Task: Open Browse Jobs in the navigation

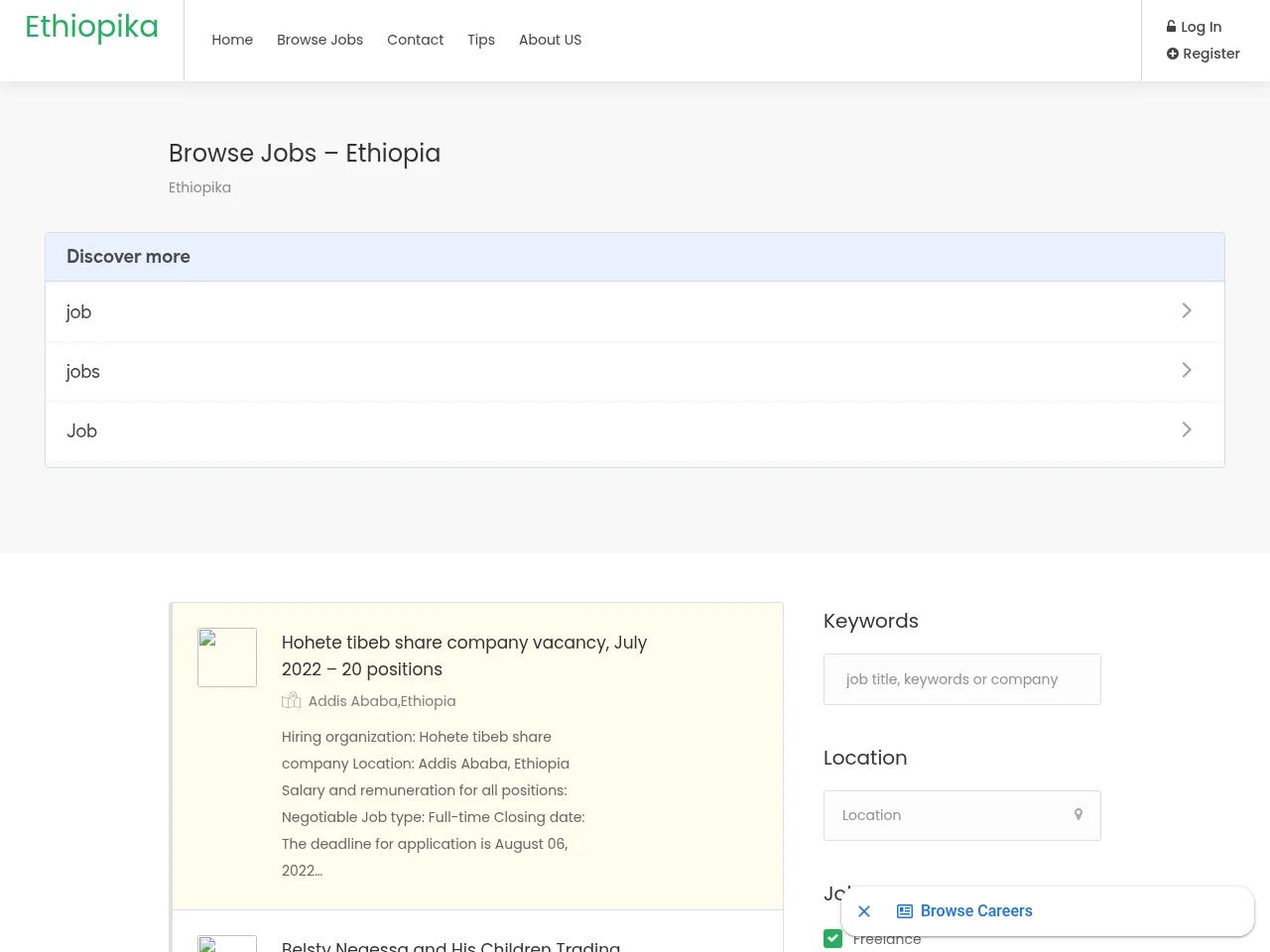Action: click(319, 40)
